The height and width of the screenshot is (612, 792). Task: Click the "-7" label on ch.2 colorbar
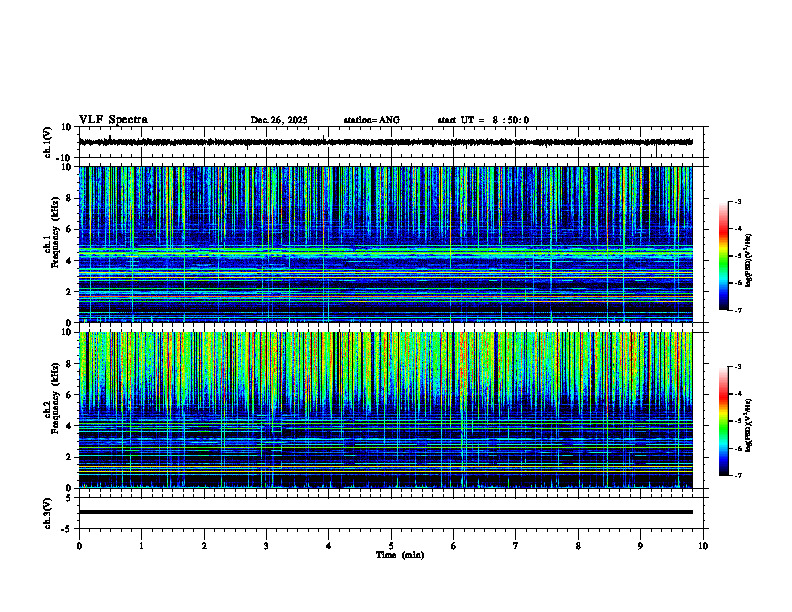click(738, 476)
